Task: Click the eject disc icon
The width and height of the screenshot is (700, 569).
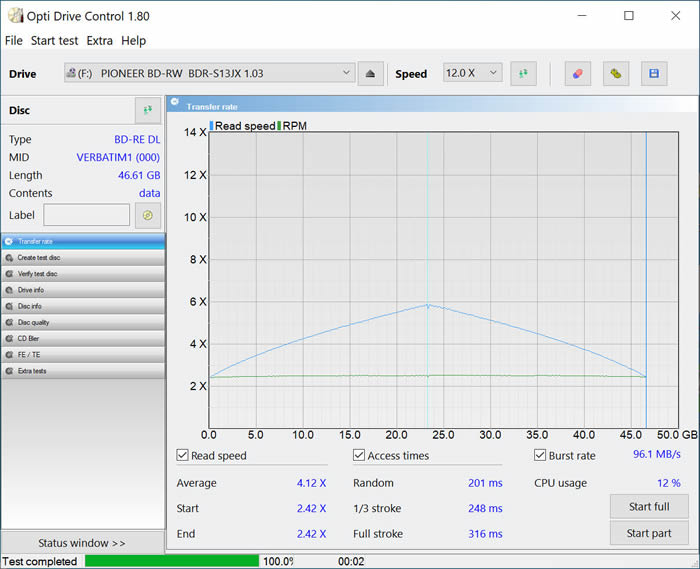Action: 370,73
